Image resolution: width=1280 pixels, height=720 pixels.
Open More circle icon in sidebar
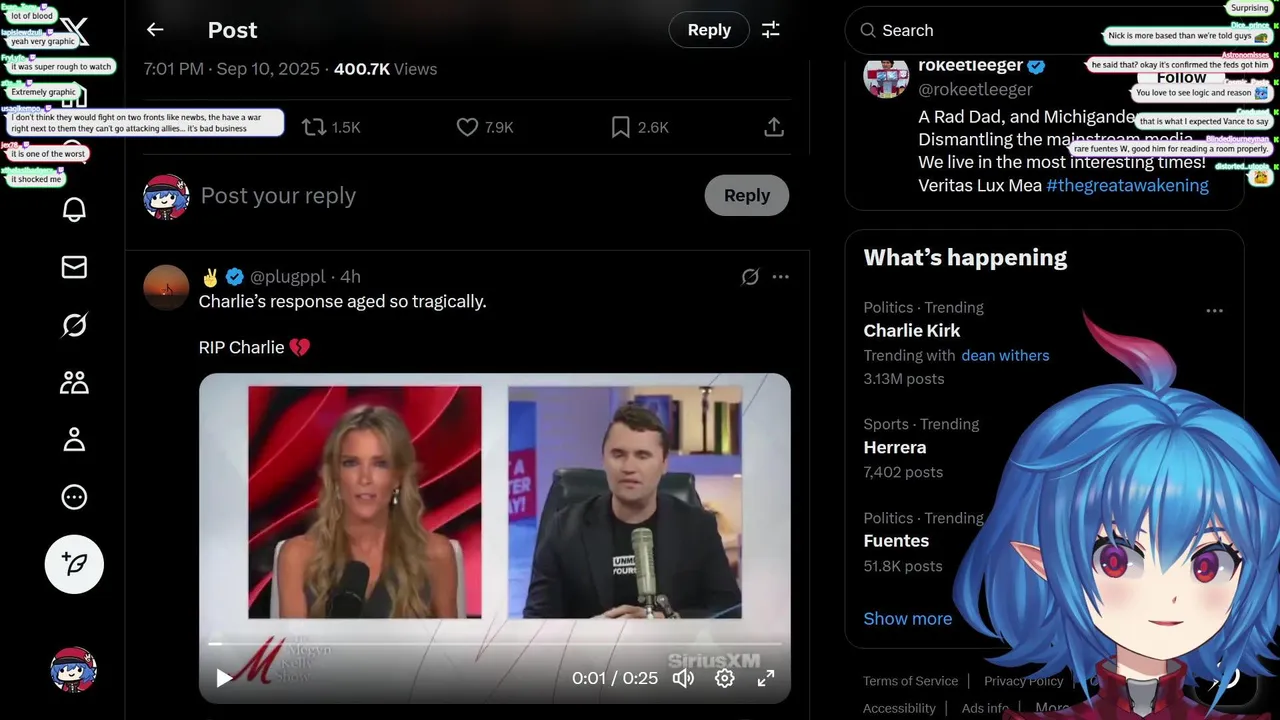[x=74, y=497]
